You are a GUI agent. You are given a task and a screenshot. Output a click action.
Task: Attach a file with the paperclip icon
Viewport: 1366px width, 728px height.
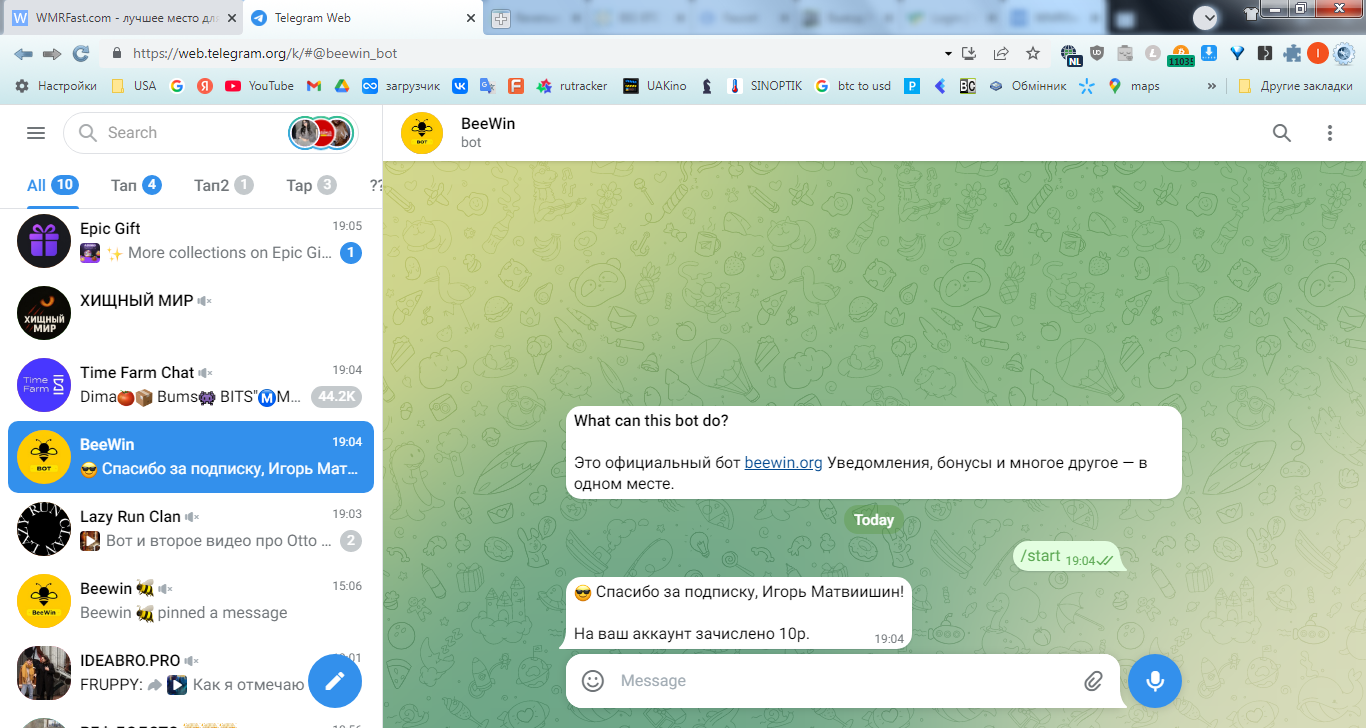[1093, 681]
